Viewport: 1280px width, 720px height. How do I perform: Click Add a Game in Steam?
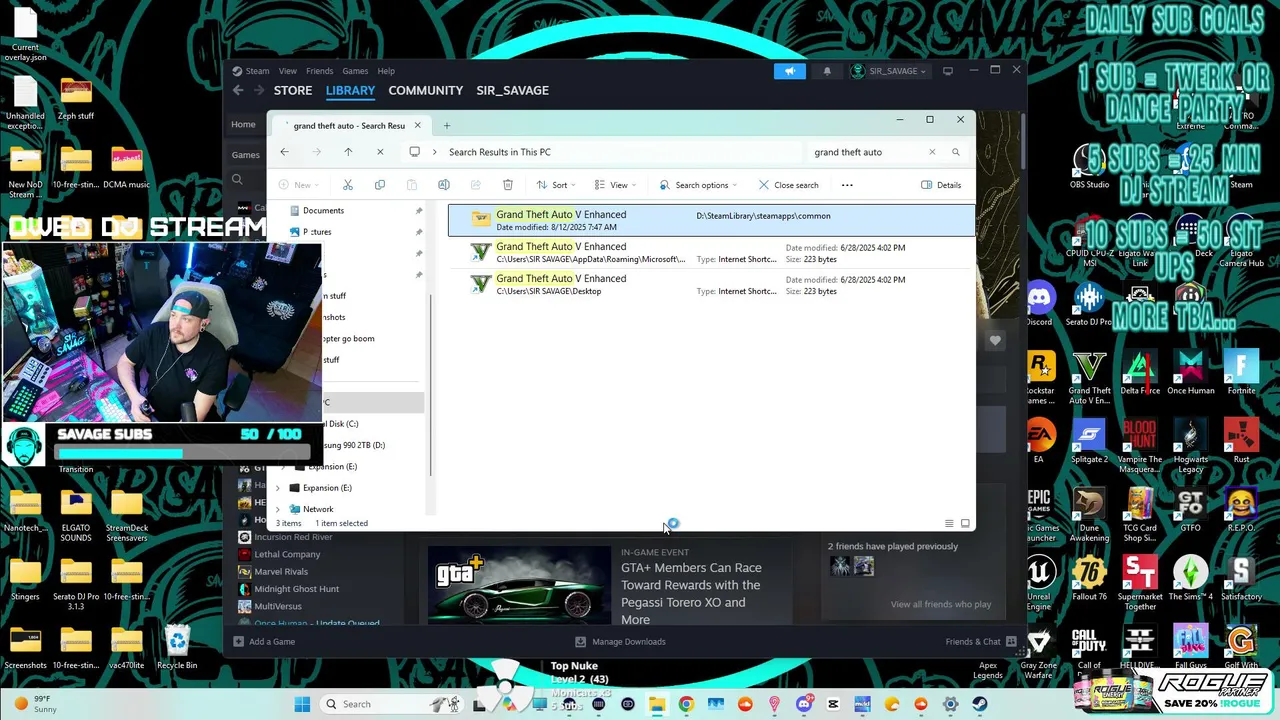pyautogui.click(x=265, y=642)
